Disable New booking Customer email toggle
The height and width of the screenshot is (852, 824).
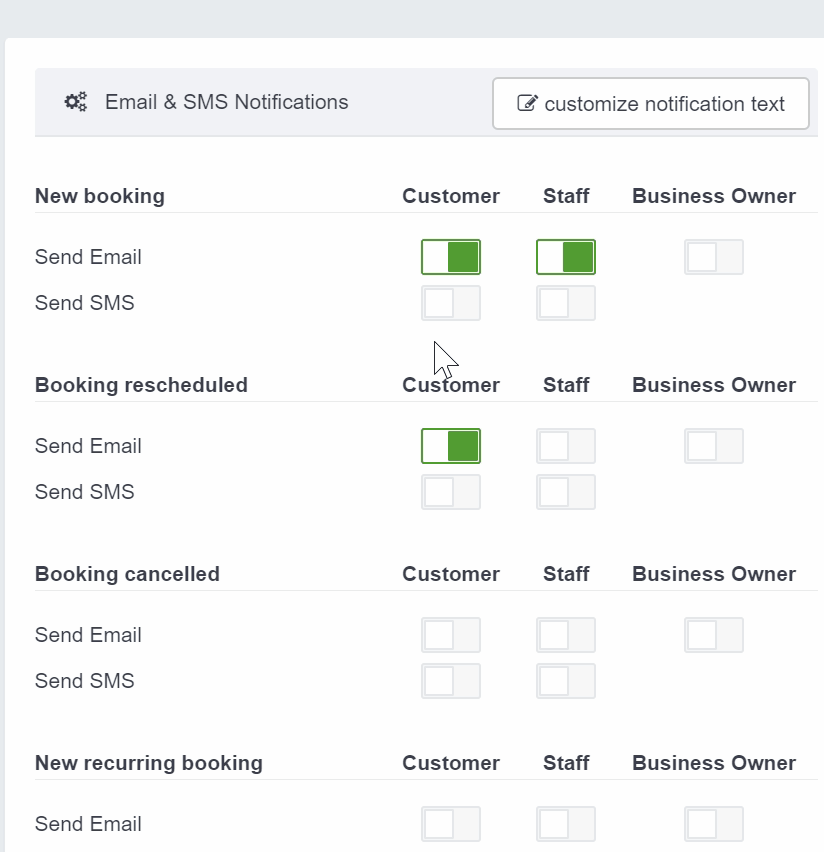(x=451, y=257)
